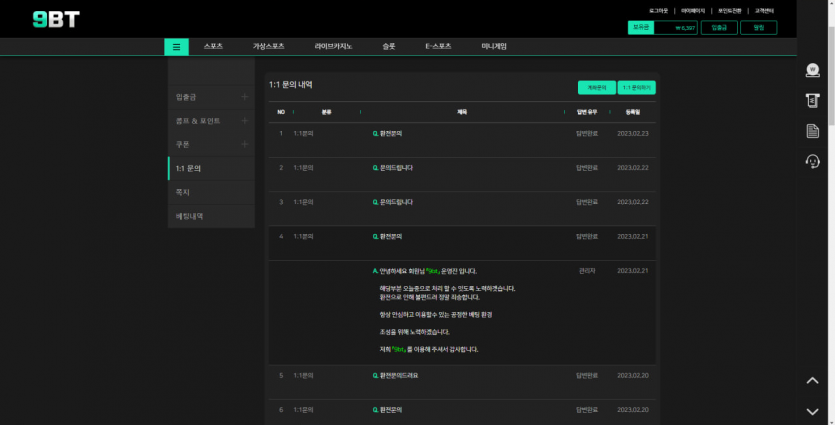
Task: Click the 환전 button in header
Action: click(758, 28)
